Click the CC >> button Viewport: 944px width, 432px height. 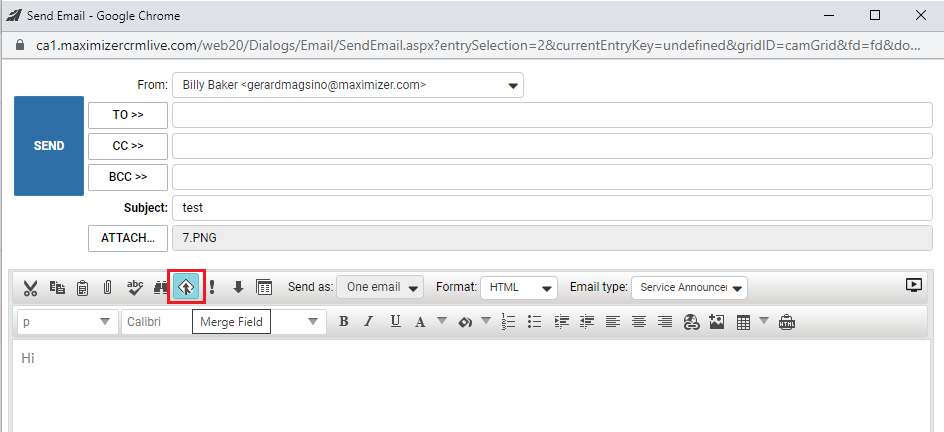pos(128,146)
